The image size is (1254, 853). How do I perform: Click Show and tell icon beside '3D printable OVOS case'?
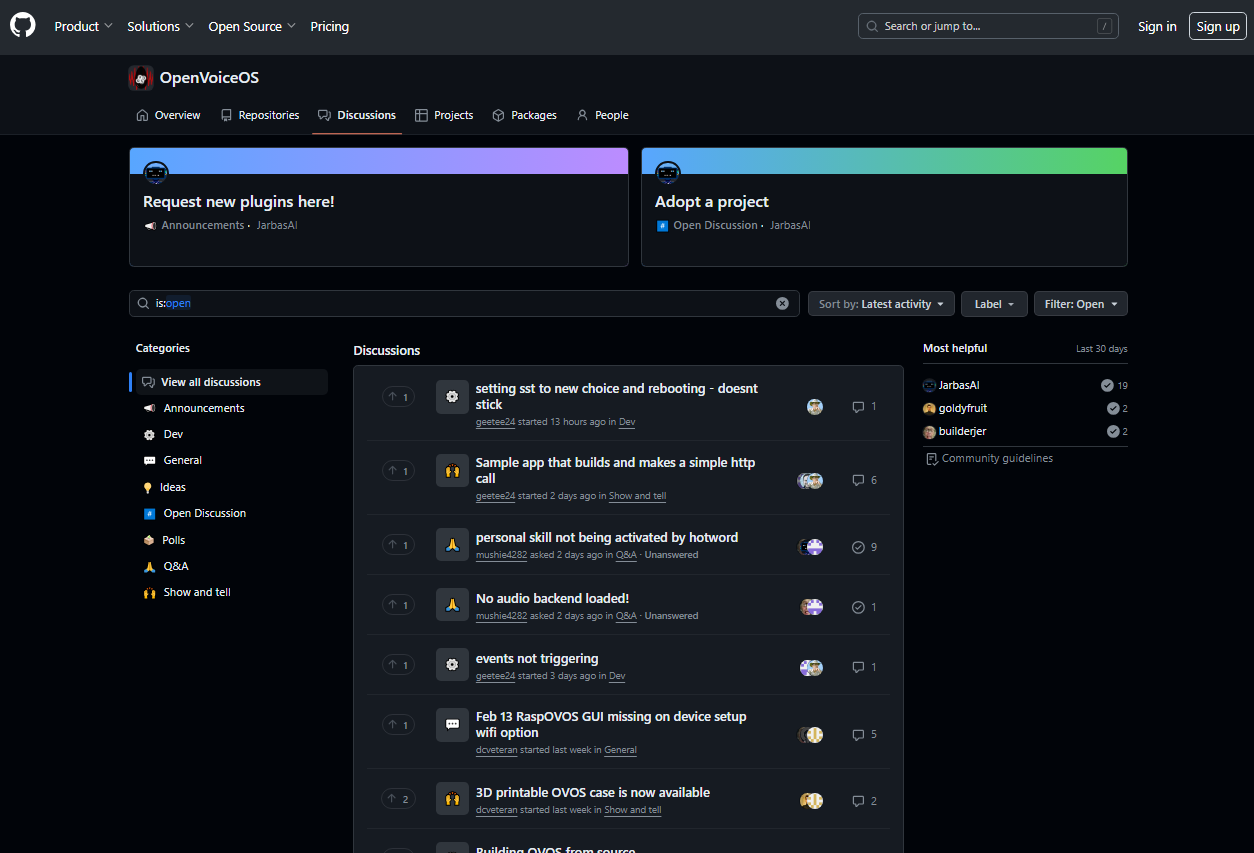click(x=452, y=799)
